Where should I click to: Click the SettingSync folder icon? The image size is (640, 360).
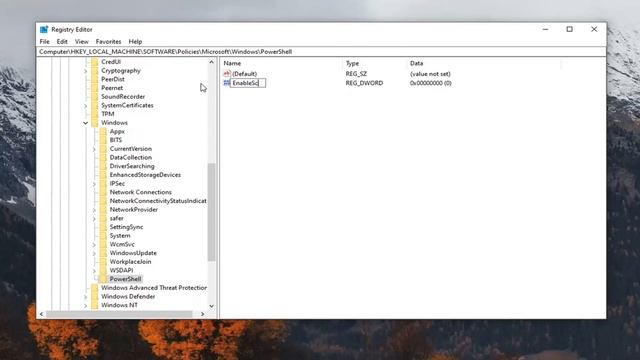pos(103,227)
